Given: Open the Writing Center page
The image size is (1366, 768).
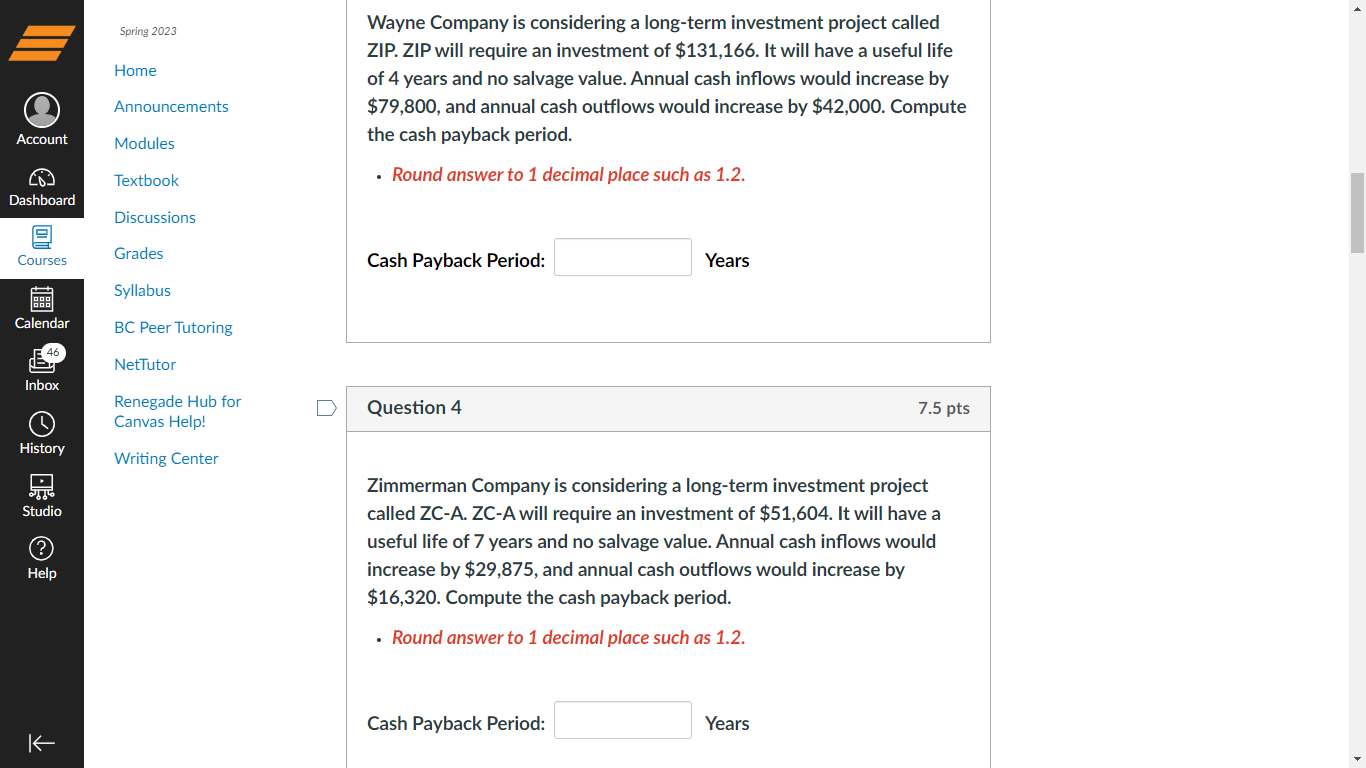Looking at the screenshot, I should pos(166,458).
